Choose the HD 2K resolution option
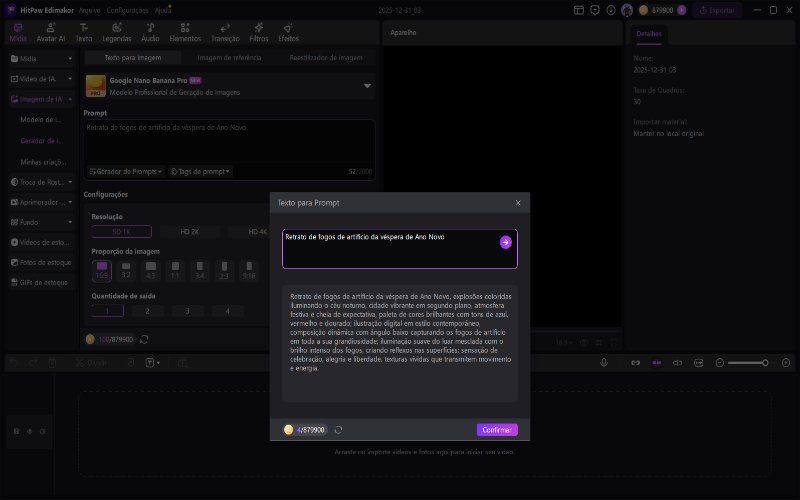The height and width of the screenshot is (500, 800). click(191, 232)
